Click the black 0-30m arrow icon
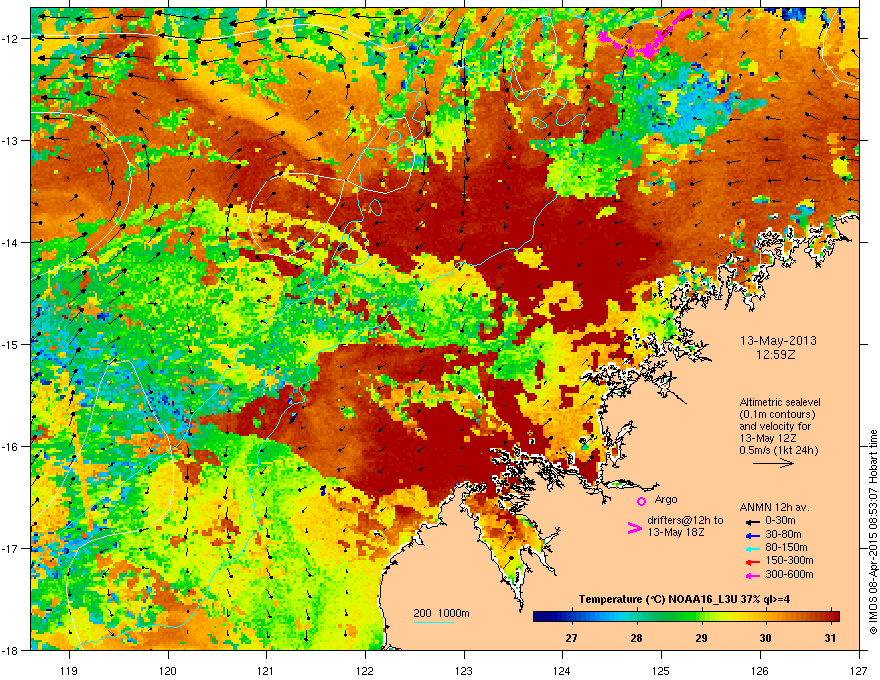 click(x=752, y=522)
